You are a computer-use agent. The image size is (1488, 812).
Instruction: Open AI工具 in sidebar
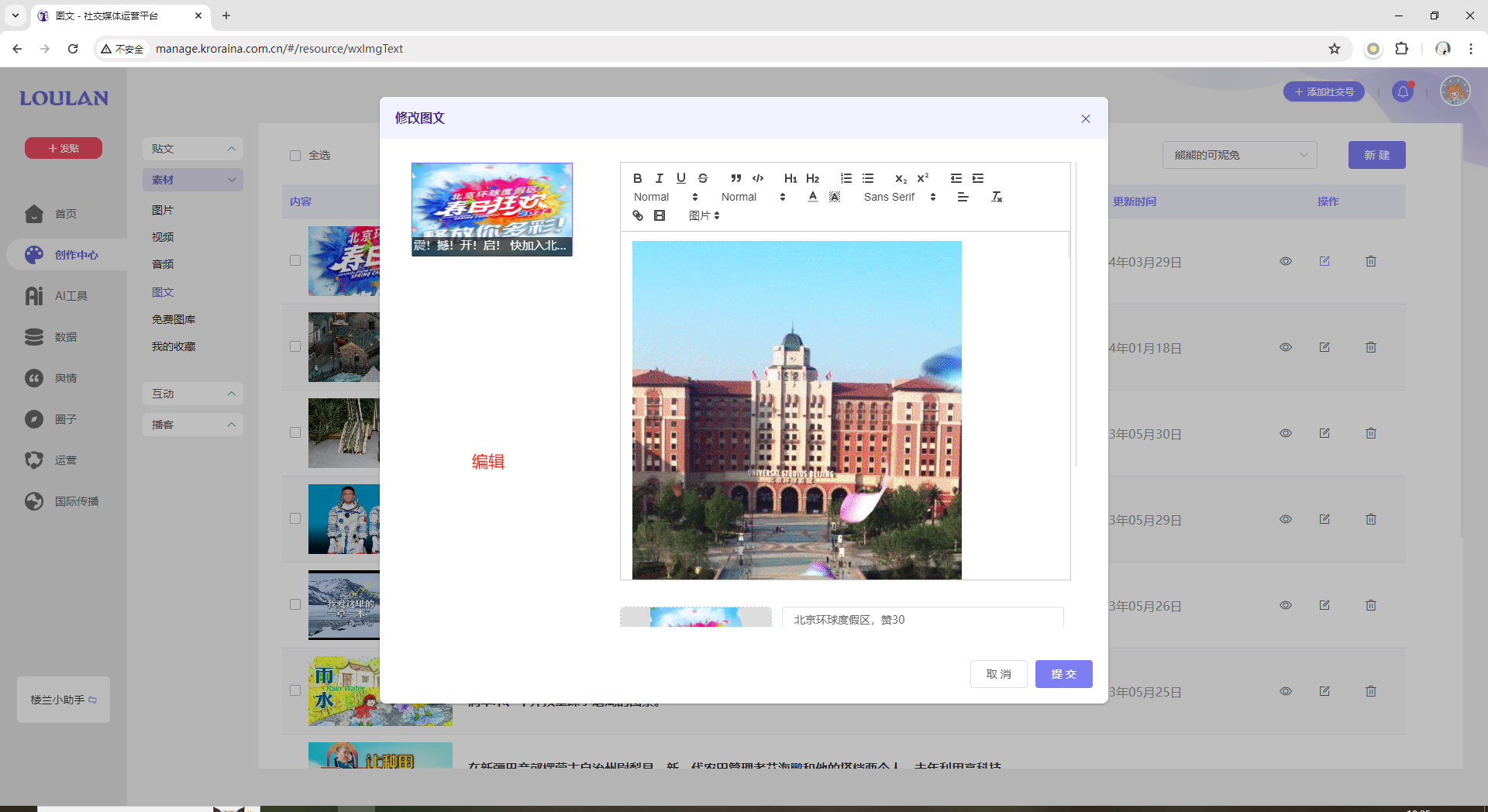[x=64, y=296]
